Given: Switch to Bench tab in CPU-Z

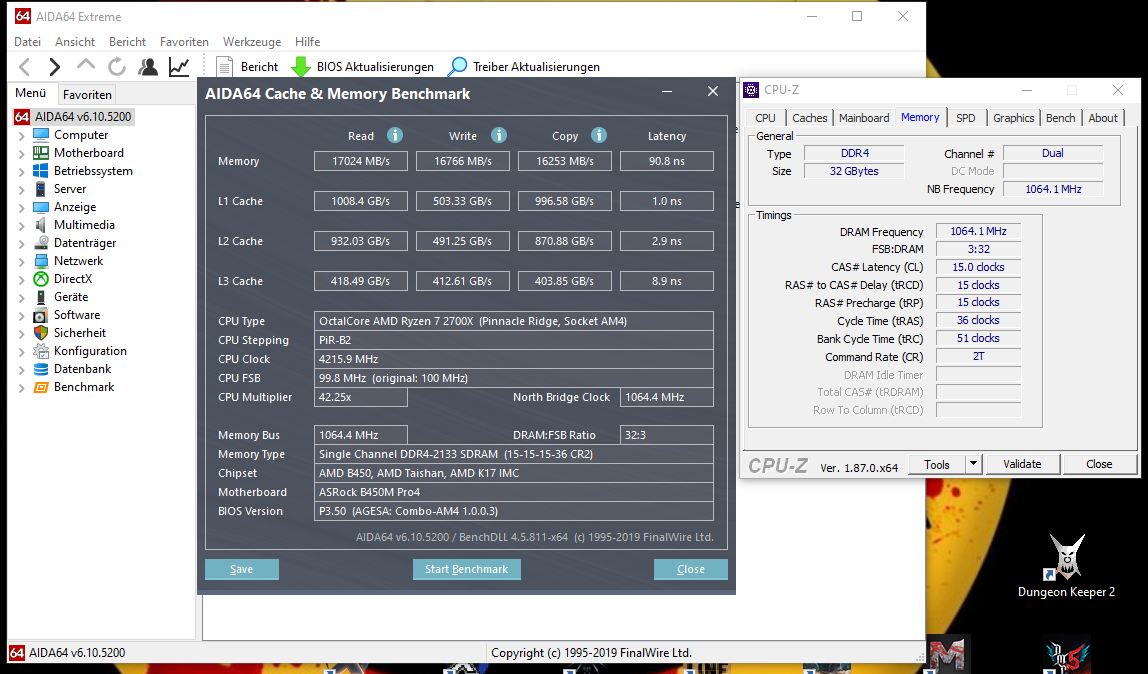Looking at the screenshot, I should (1060, 118).
